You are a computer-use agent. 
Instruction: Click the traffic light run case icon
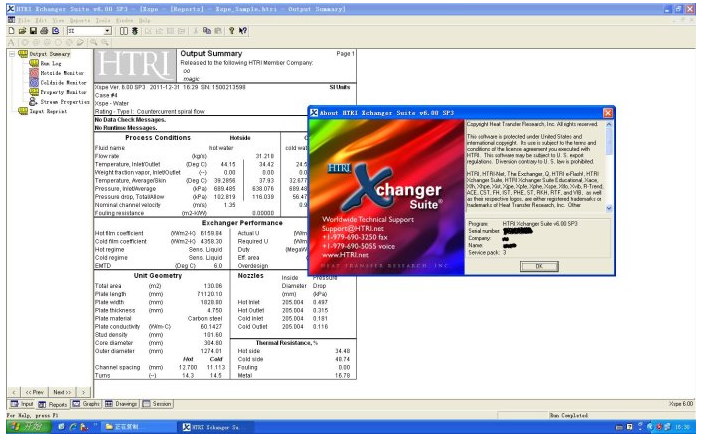click(x=135, y=31)
